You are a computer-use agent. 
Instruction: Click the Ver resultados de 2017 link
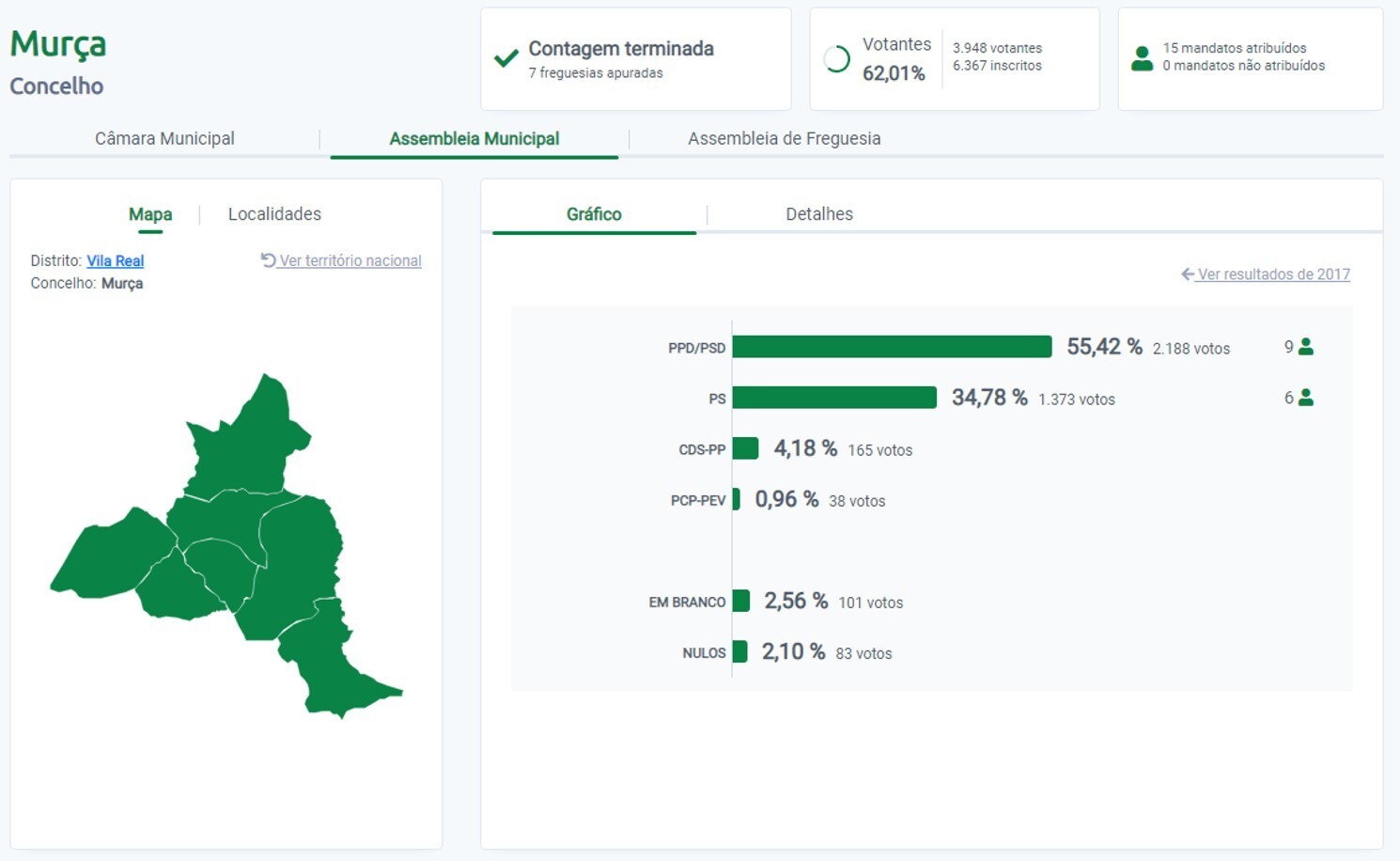[1273, 274]
